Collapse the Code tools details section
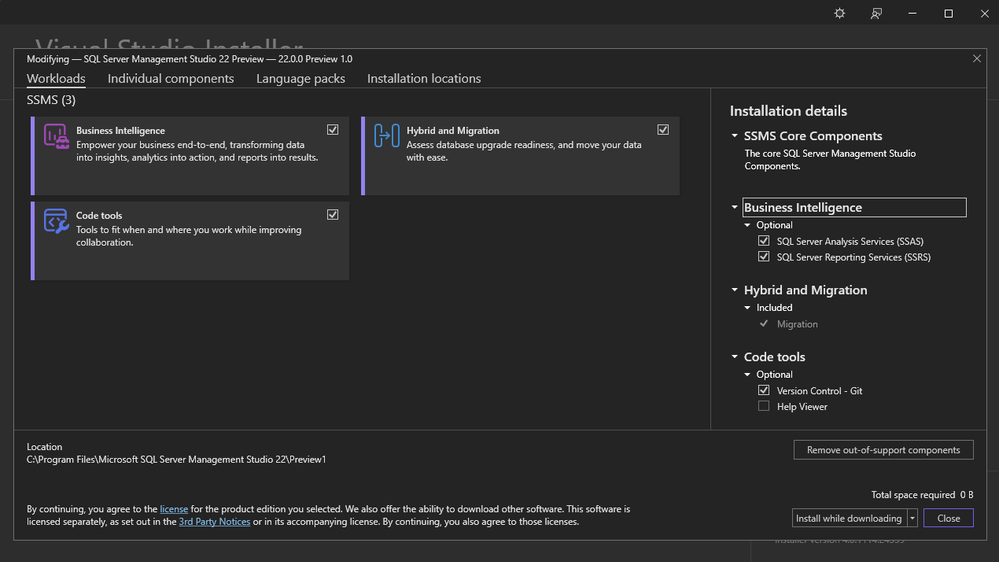Screen dimensions: 999x562 tap(735, 357)
